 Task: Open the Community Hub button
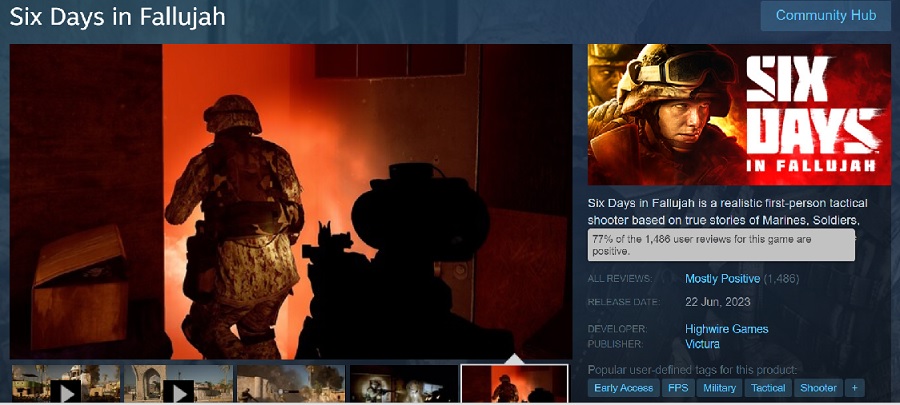point(826,15)
